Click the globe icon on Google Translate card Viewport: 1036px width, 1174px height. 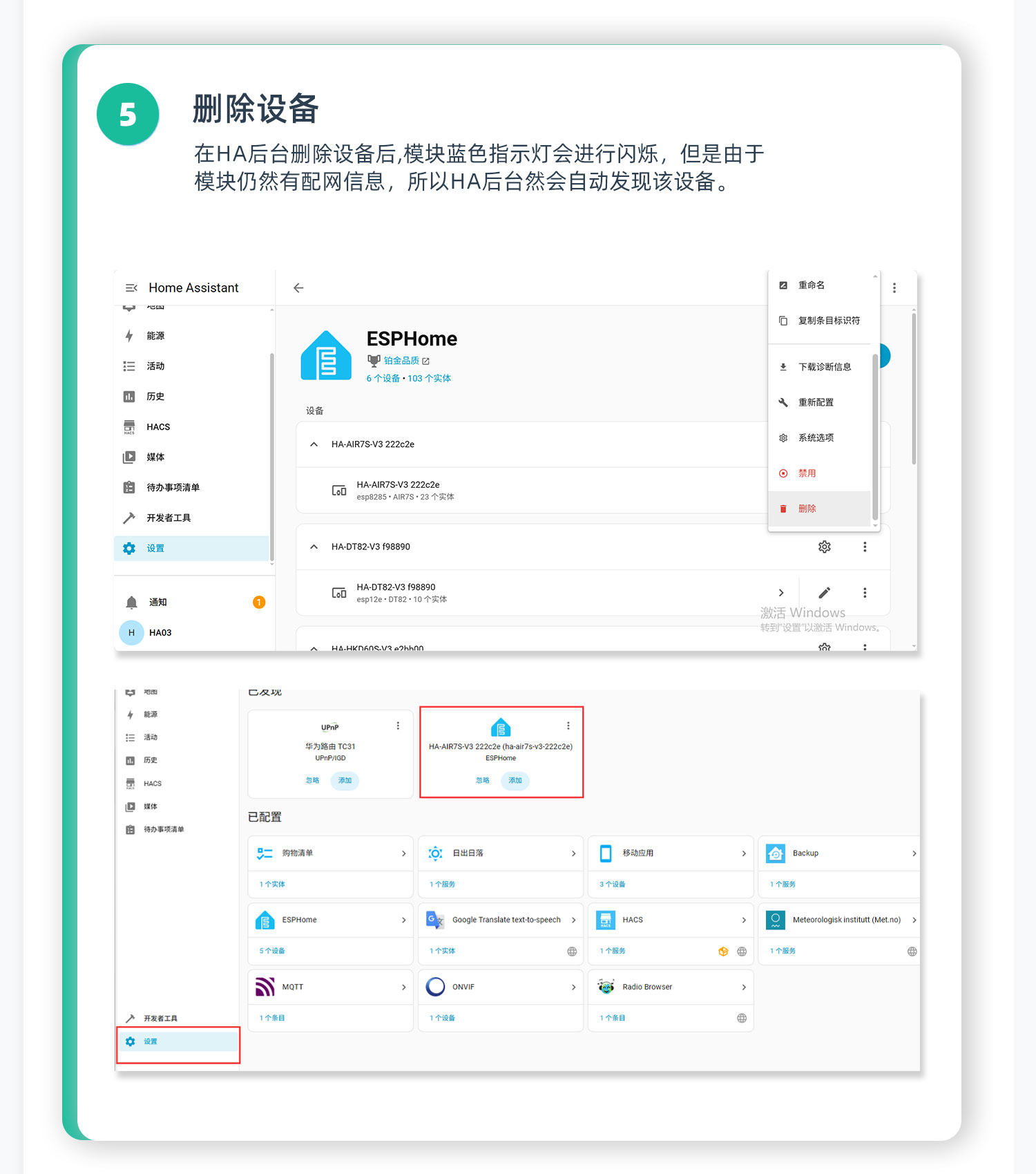pyautogui.click(x=572, y=951)
